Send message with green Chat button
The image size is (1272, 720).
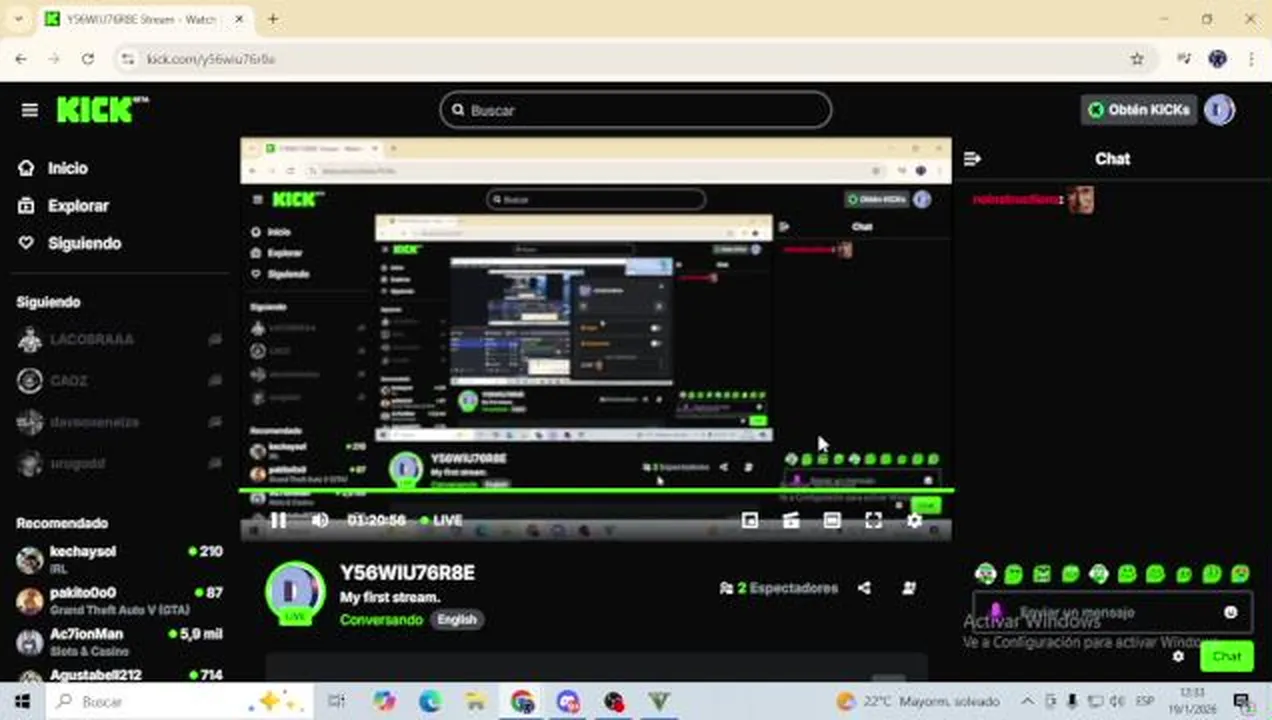(x=1226, y=657)
